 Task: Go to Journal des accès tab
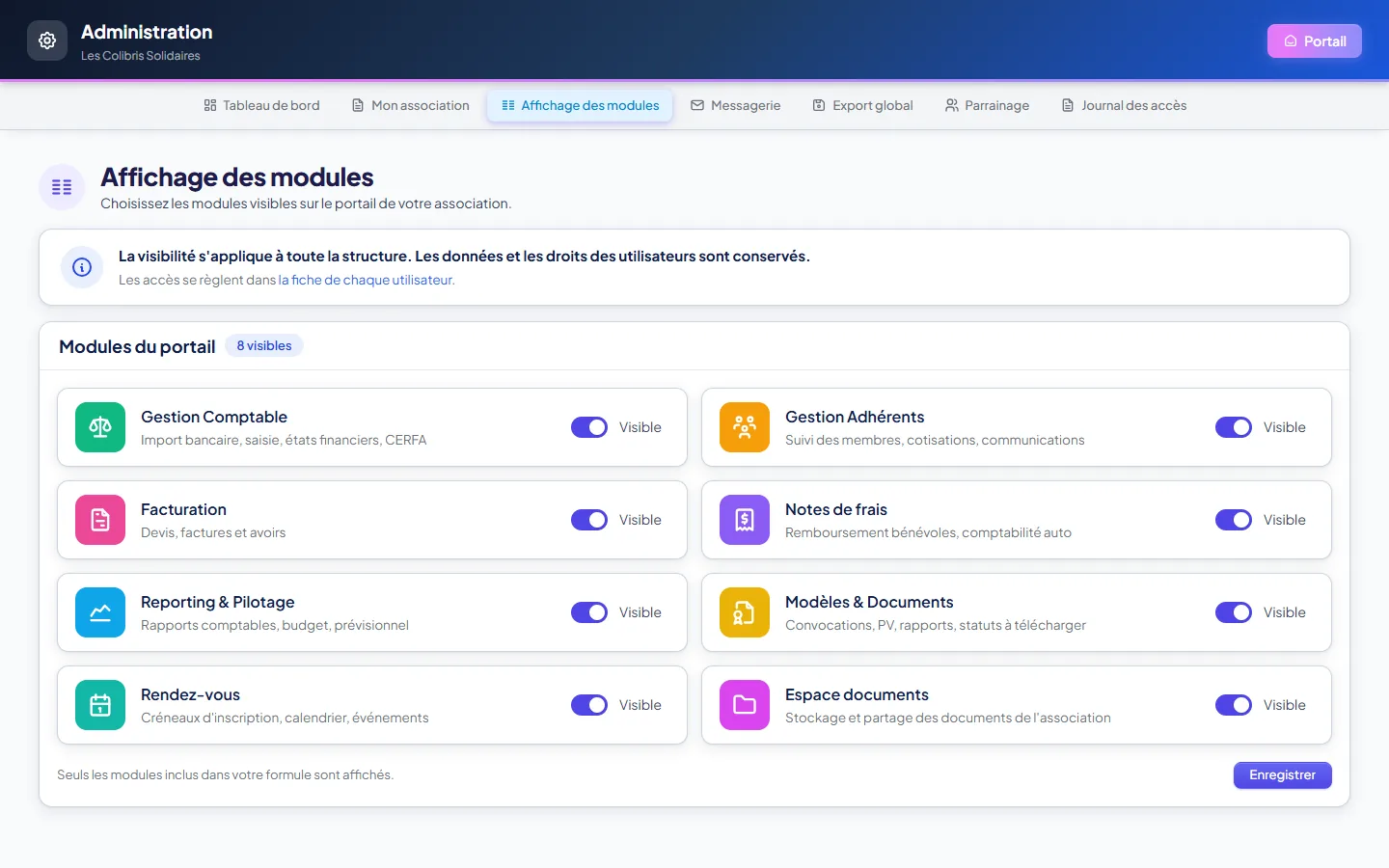[1124, 105]
